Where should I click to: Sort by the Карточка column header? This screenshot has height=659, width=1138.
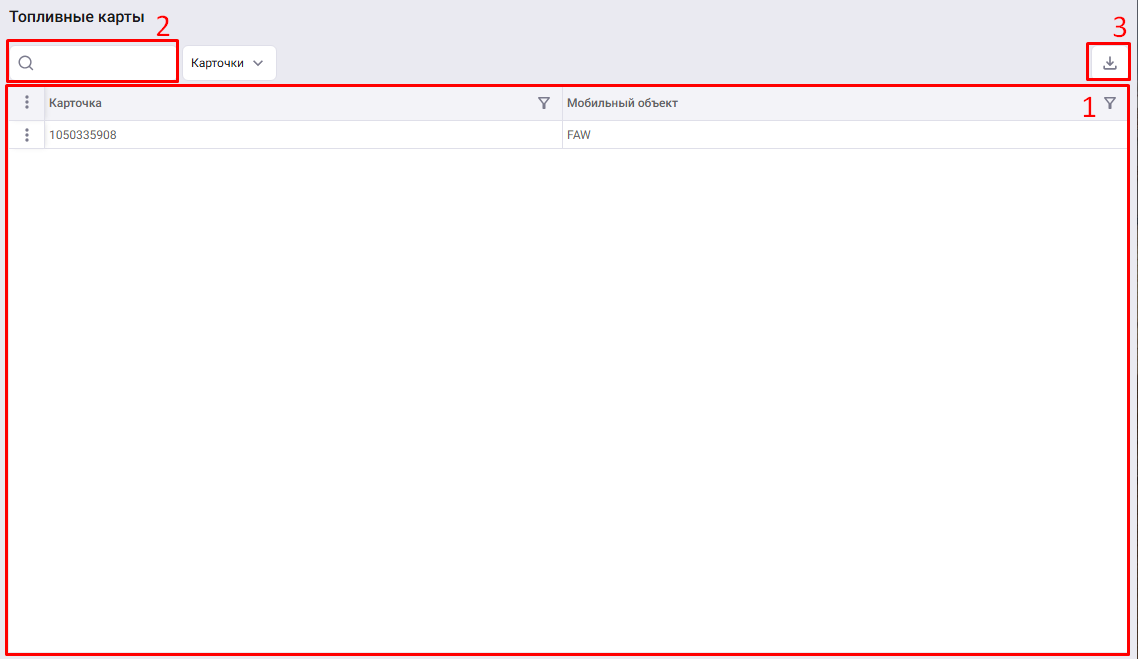tap(75, 103)
